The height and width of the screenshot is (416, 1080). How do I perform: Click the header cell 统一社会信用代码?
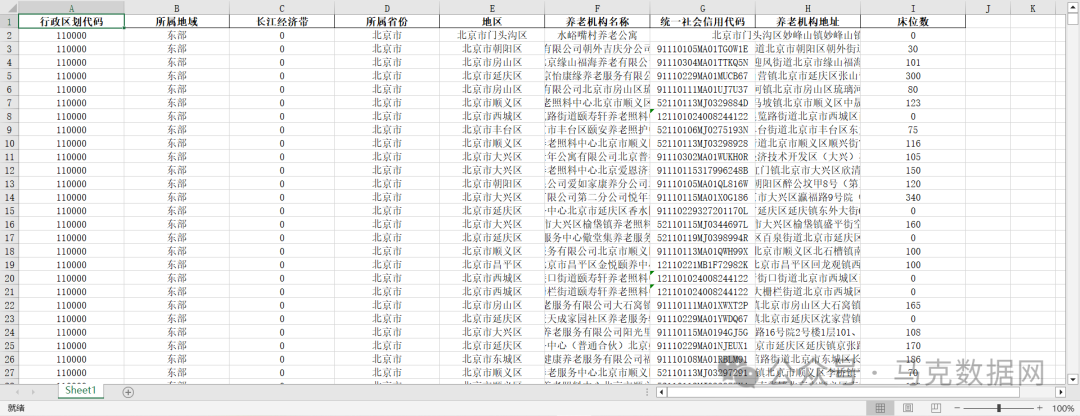tap(703, 21)
